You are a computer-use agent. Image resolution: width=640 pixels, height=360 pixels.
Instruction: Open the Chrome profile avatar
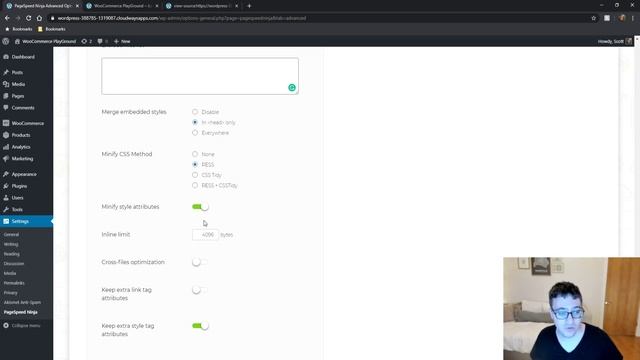tap(622, 18)
